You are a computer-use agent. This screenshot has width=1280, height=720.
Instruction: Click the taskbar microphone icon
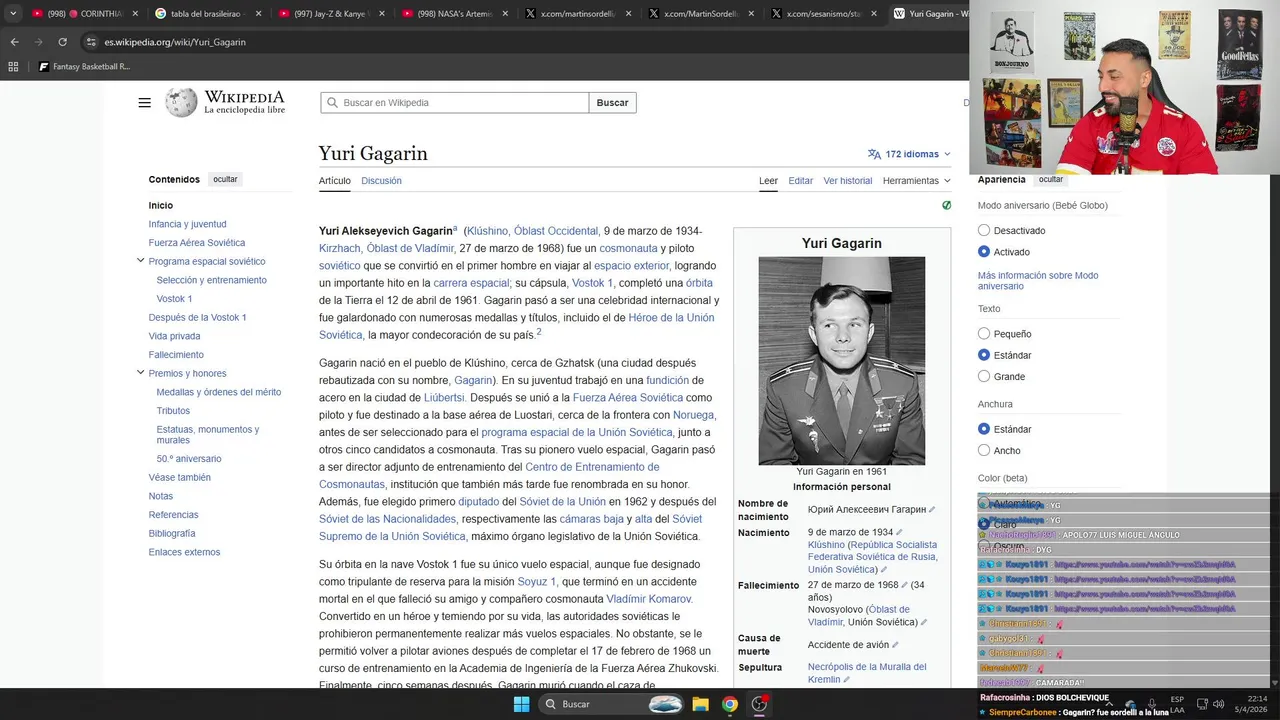coord(1152,704)
